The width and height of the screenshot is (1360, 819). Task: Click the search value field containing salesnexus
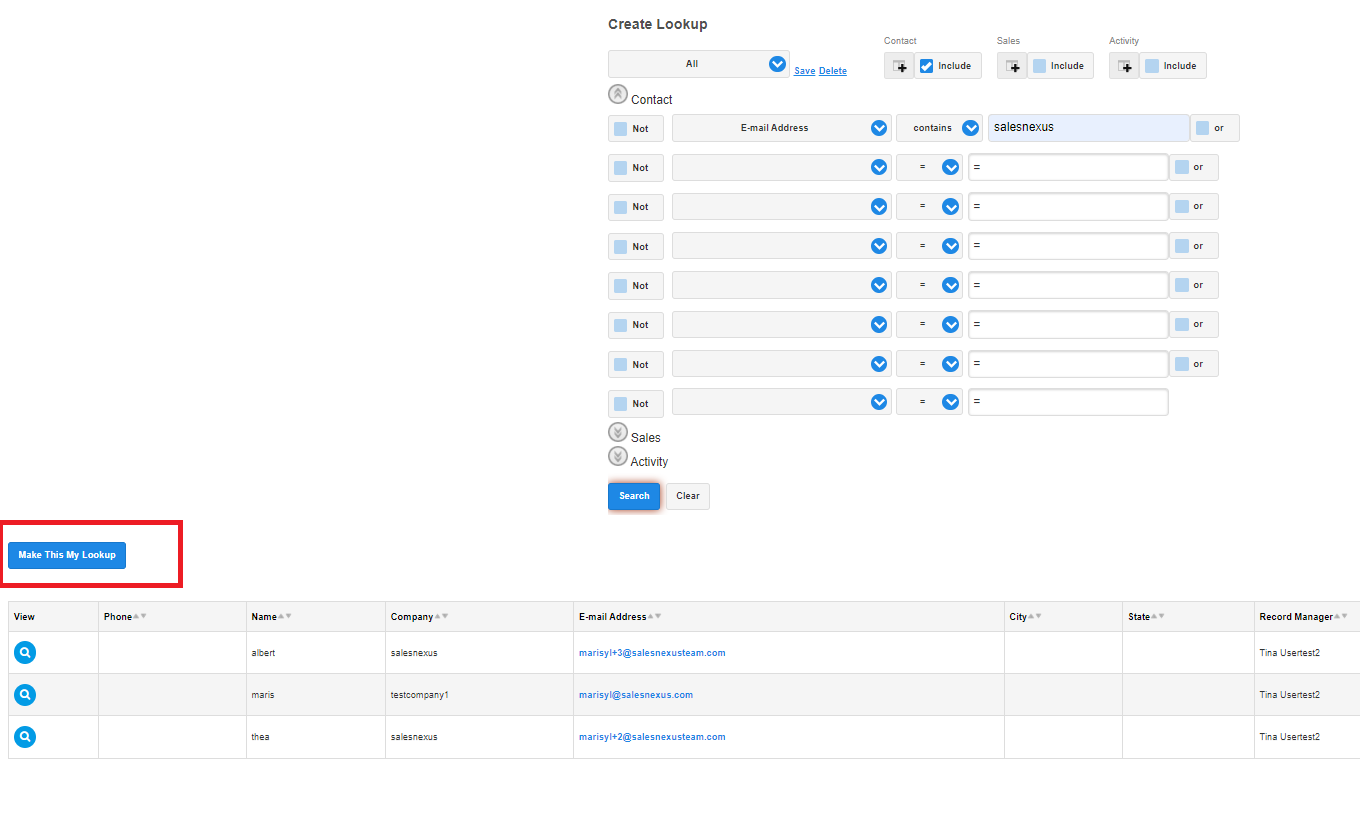1088,128
